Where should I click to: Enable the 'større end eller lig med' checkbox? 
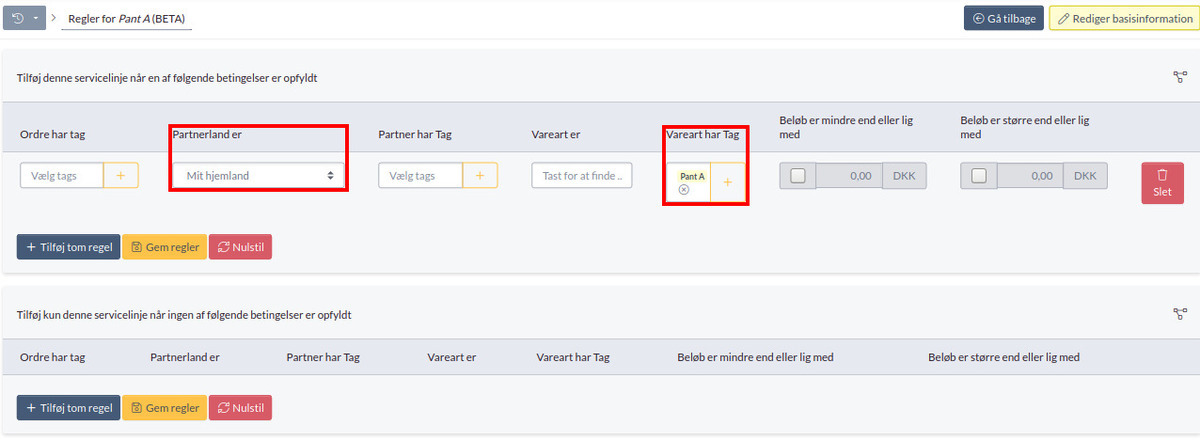coord(978,176)
